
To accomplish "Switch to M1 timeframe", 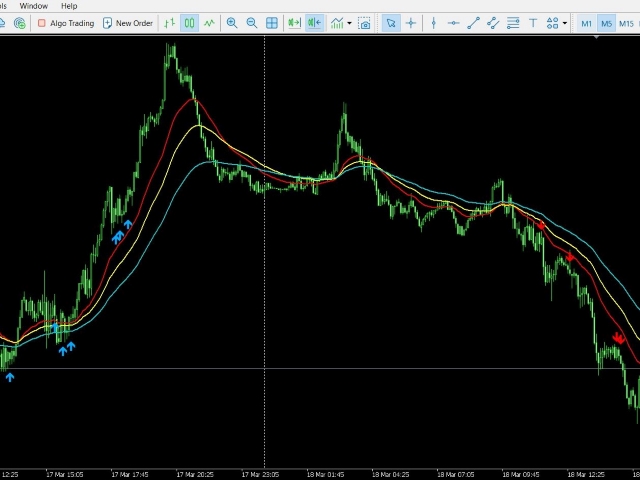I will (x=586, y=23).
